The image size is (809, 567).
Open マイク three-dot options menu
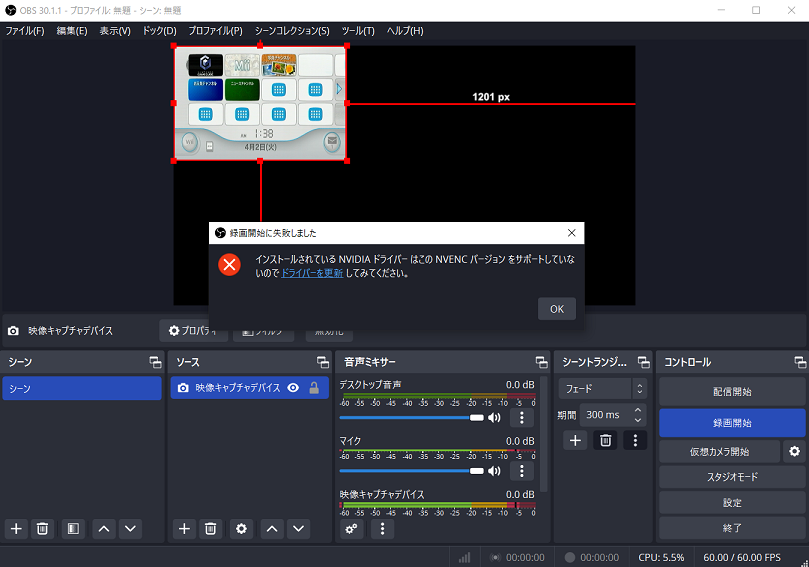pyautogui.click(x=522, y=471)
